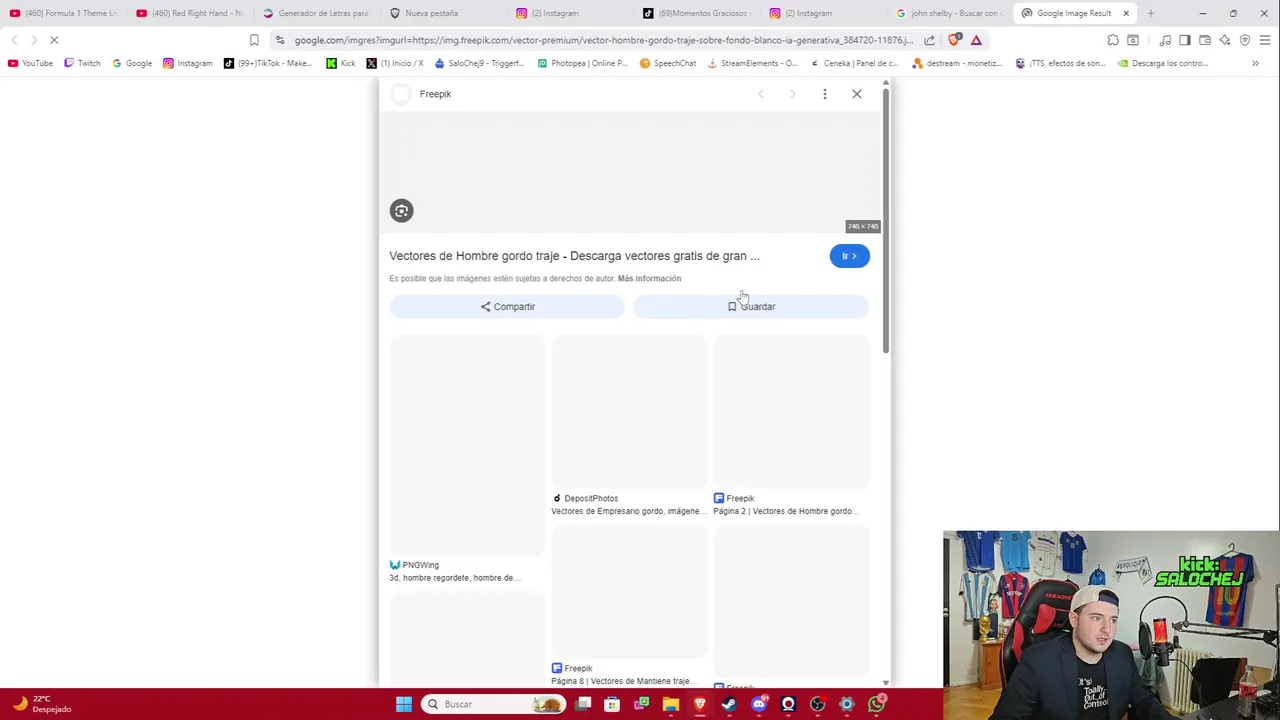Click the Freepik source name in panel header
Viewport: 1280px width, 720px height.
tap(435, 94)
